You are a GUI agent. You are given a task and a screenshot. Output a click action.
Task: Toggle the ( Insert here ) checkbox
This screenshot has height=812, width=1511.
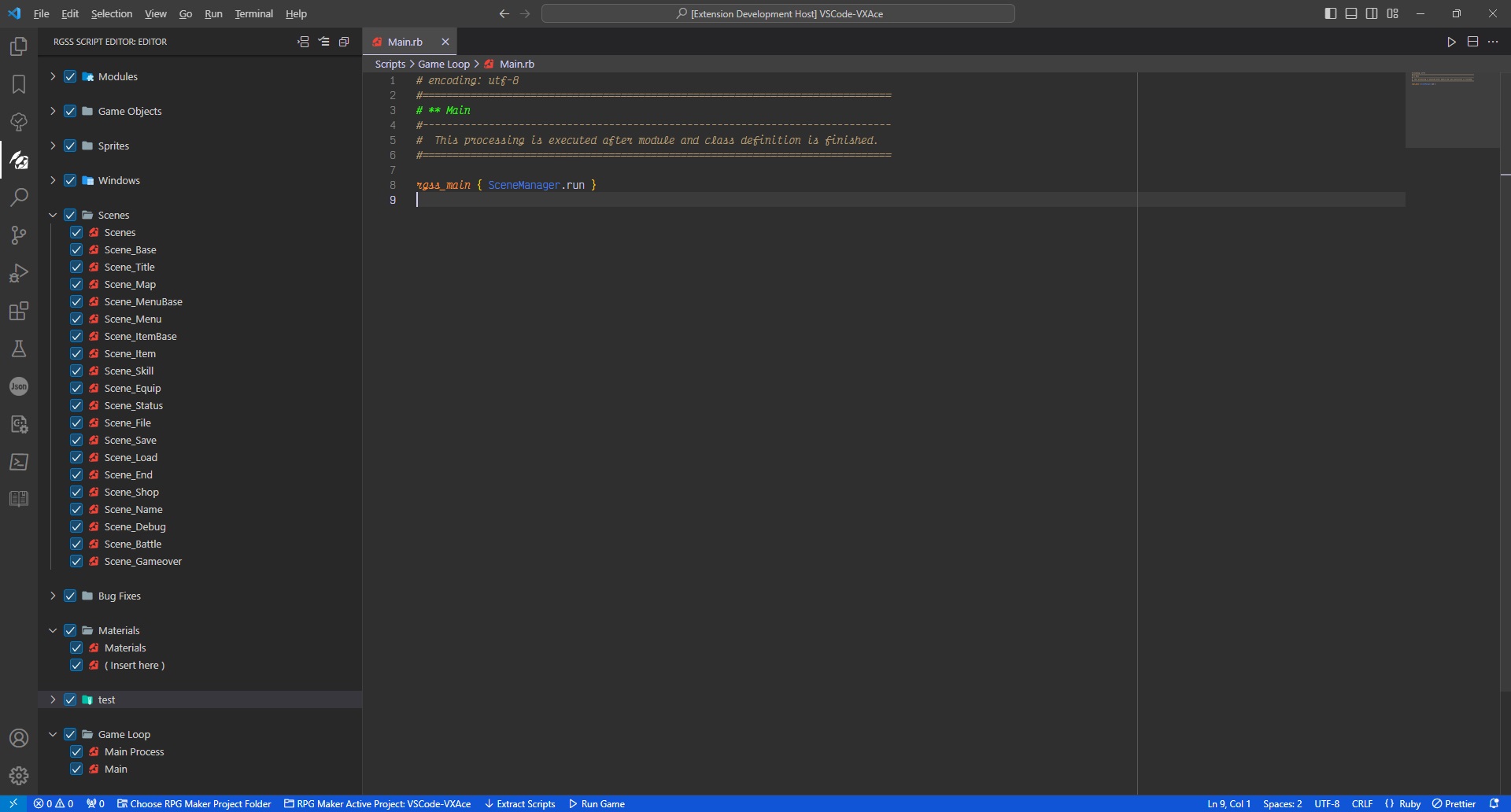(x=76, y=665)
